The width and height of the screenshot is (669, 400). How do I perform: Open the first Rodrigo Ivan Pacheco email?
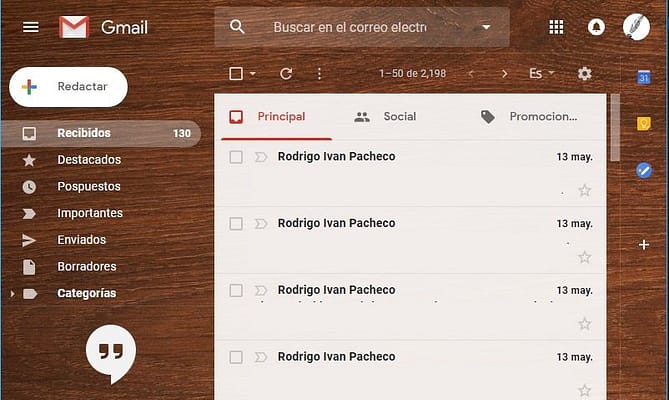(410, 174)
